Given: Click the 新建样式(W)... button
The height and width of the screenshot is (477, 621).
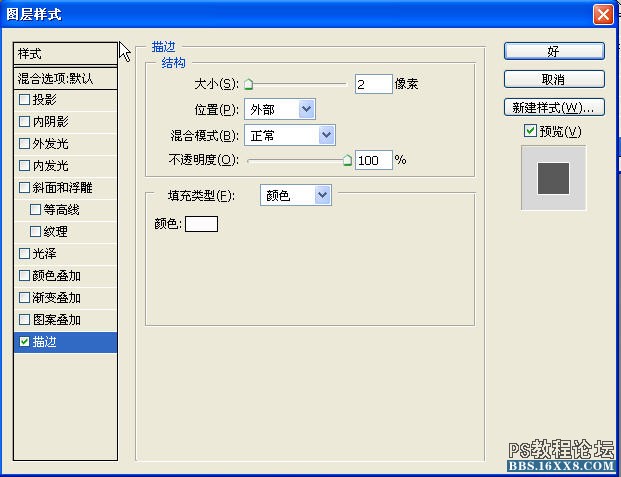Looking at the screenshot, I should (x=554, y=107).
